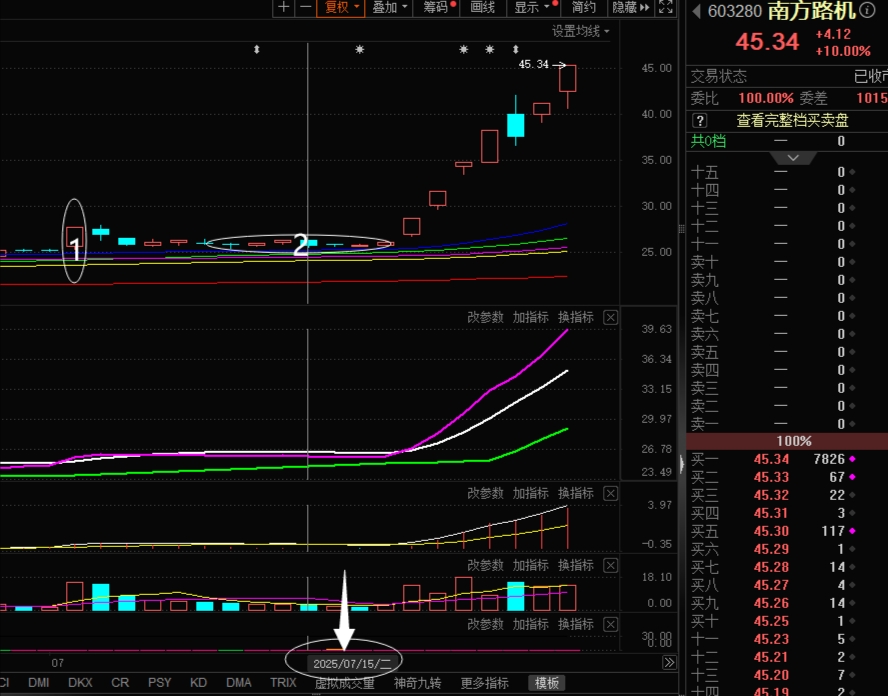Click the 交易状态 label

point(719,76)
